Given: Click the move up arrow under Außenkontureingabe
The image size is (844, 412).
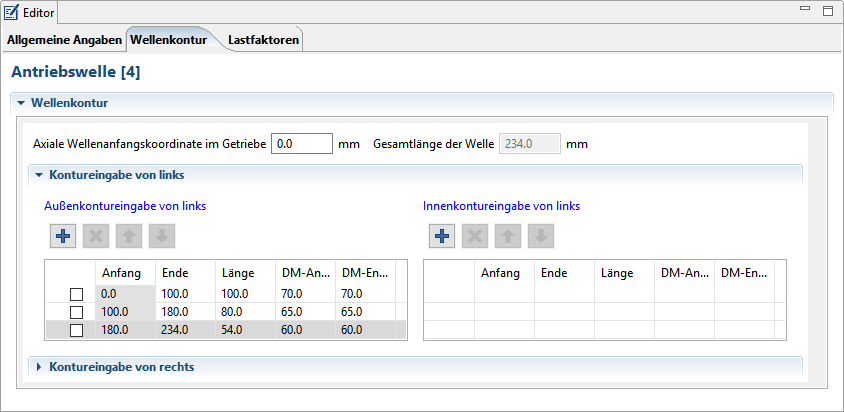Looking at the screenshot, I should click(129, 236).
